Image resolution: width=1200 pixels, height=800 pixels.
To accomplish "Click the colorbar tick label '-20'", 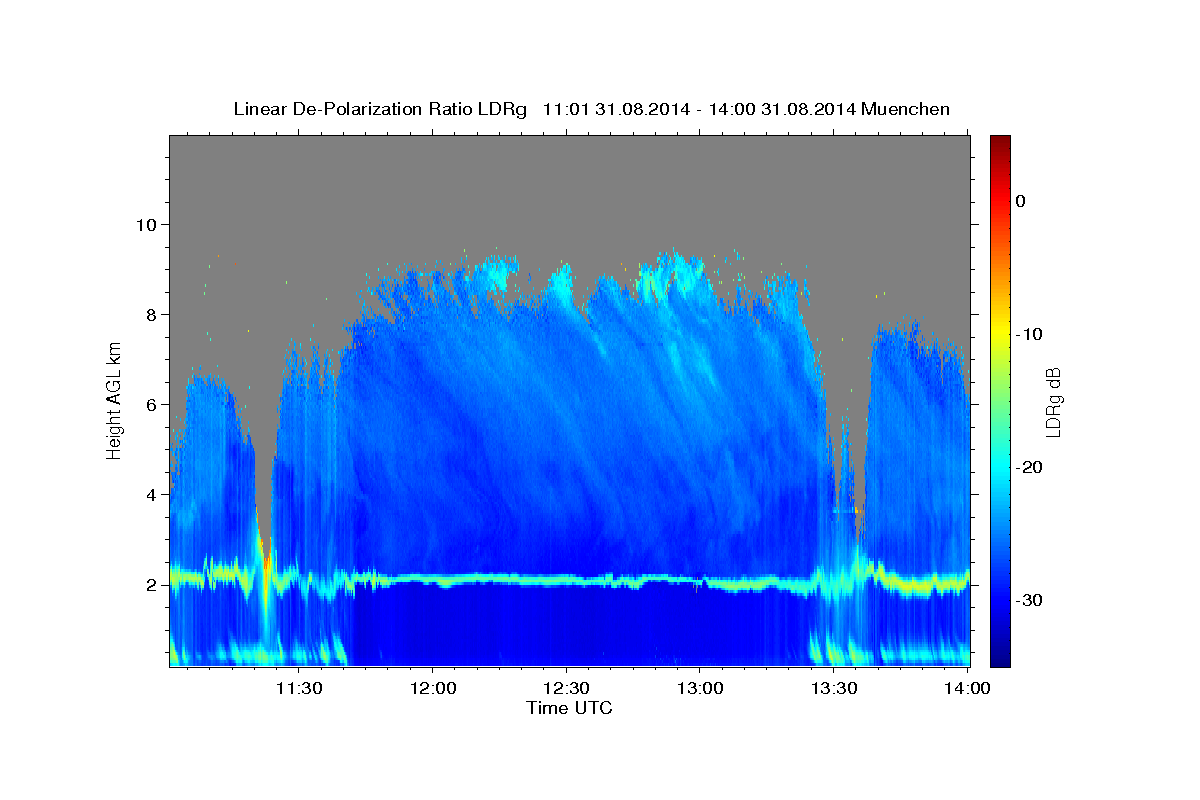I will (1030, 467).
